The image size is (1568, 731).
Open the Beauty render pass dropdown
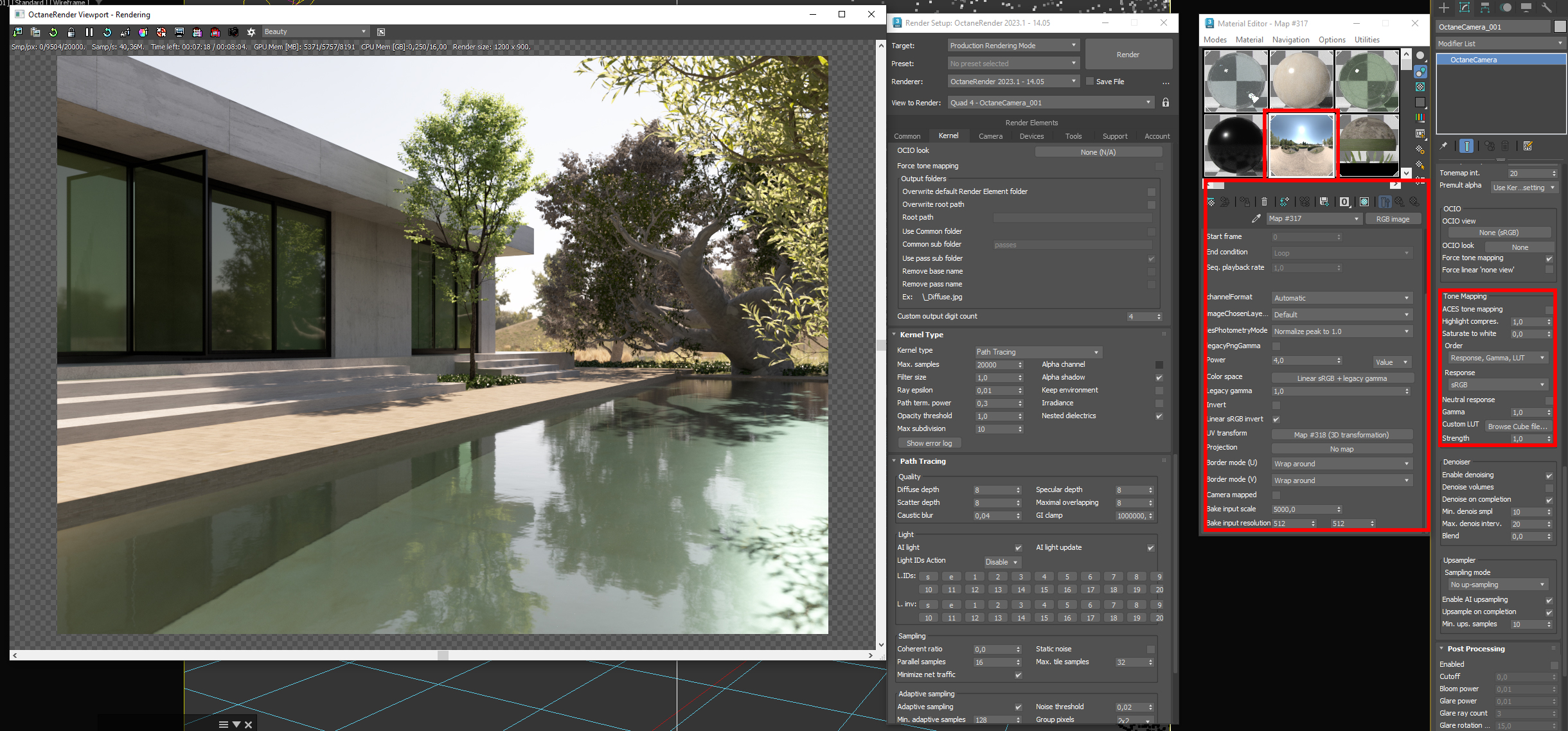coord(315,31)
